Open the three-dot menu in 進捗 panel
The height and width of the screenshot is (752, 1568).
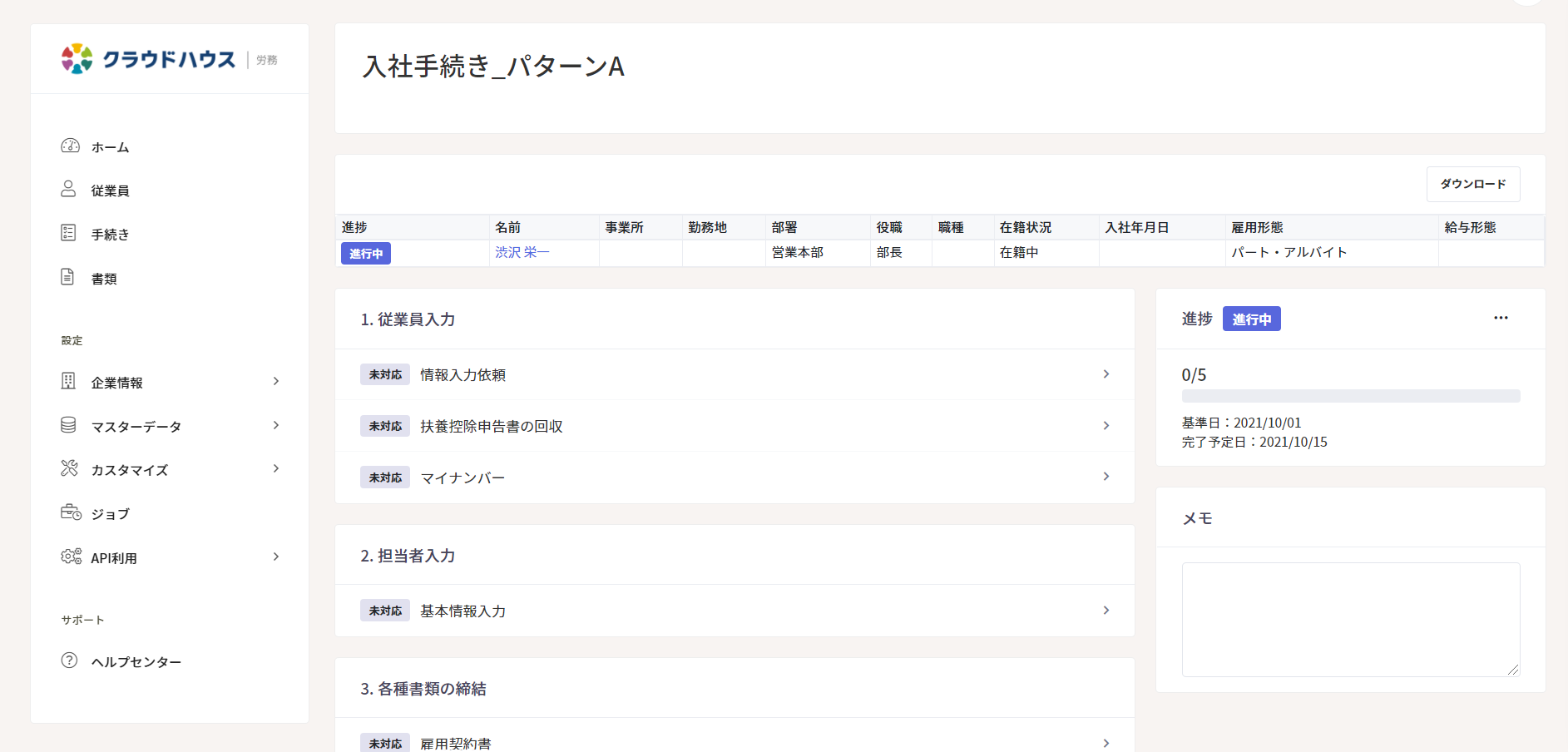[1501, 318]
